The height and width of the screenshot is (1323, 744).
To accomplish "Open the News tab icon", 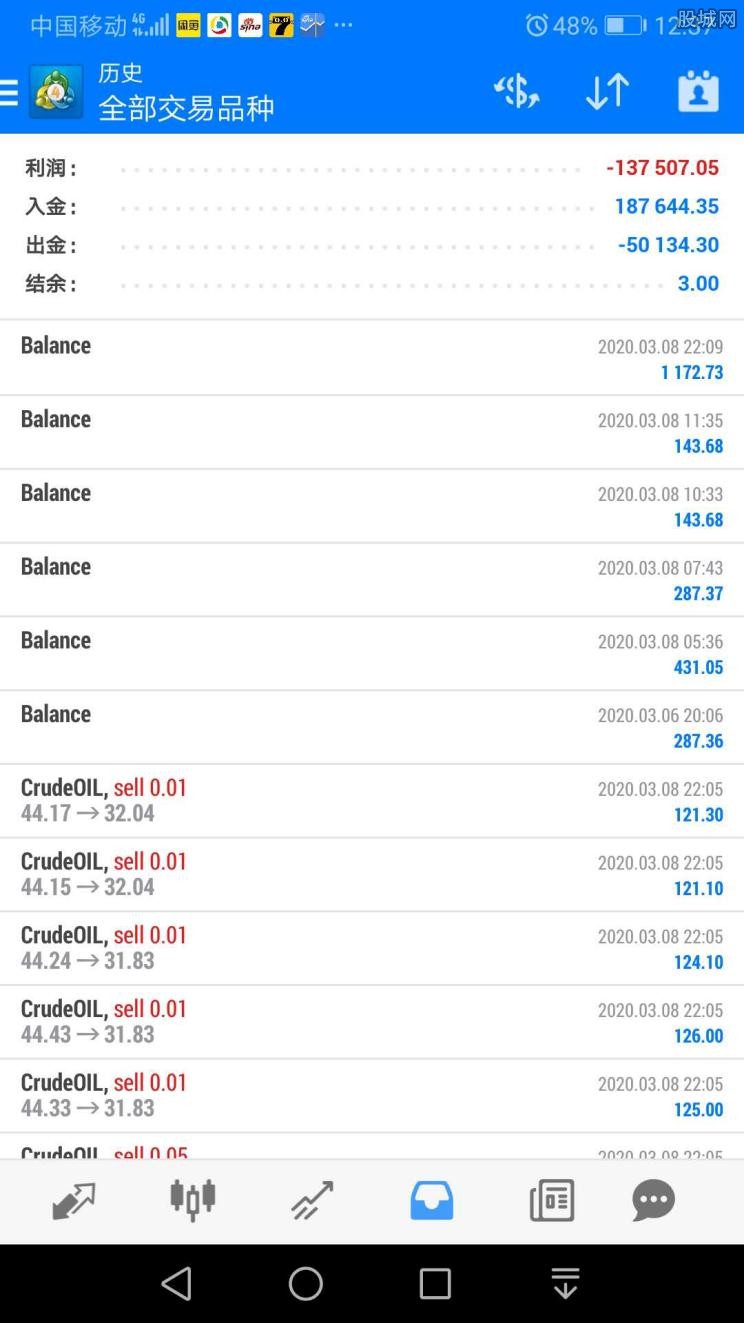I will pyautogui.click(x=552, y=1200).
